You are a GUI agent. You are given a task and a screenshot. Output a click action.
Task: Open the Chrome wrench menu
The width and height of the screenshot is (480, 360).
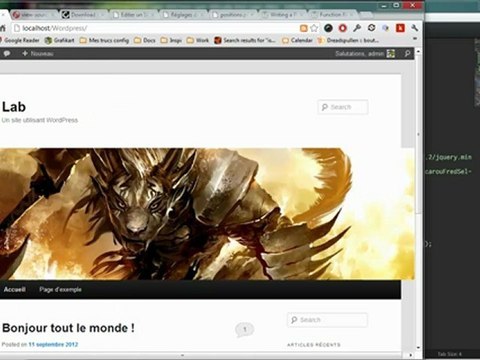point(415,28)
